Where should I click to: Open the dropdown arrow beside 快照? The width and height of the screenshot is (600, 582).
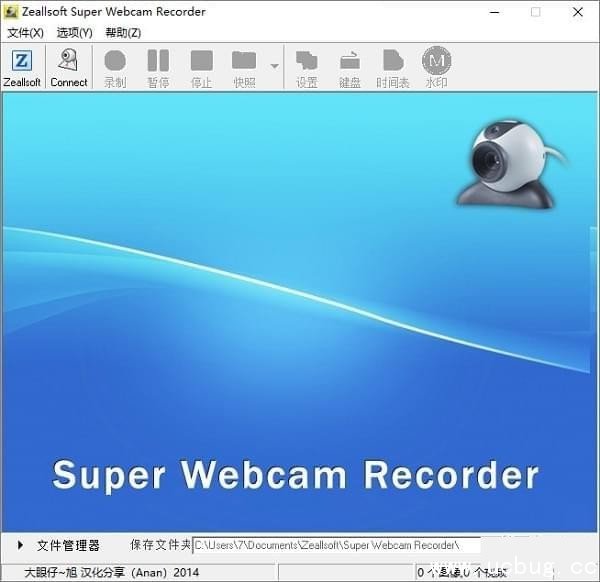click(x=275, y=67)
